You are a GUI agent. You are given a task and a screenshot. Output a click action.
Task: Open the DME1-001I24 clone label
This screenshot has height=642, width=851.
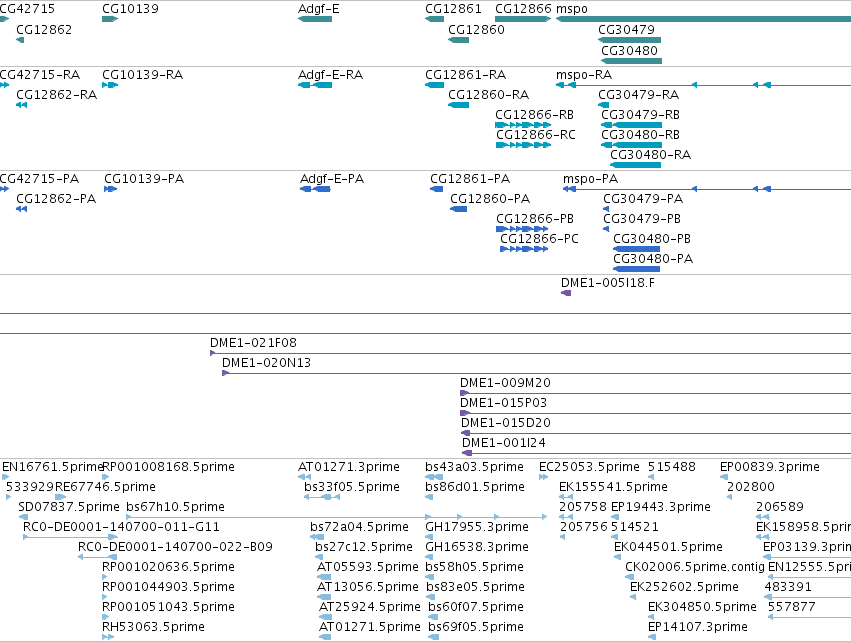point(504,443)
